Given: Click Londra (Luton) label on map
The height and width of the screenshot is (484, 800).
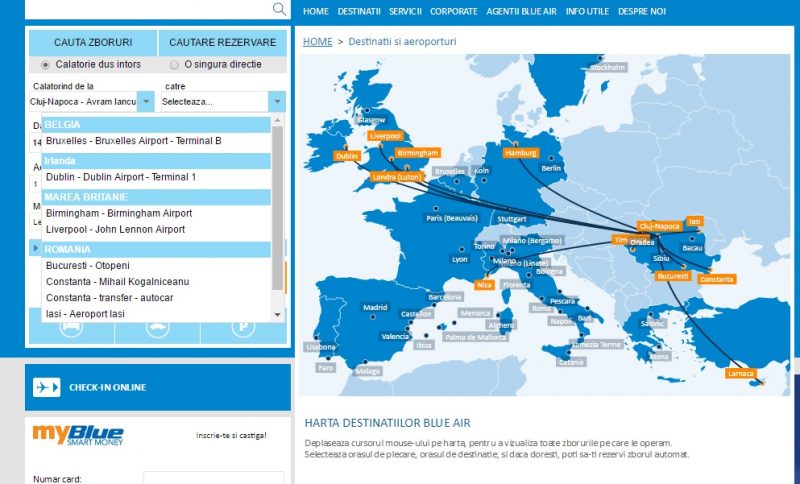Looking at the screenshot, I should (396, 177).
